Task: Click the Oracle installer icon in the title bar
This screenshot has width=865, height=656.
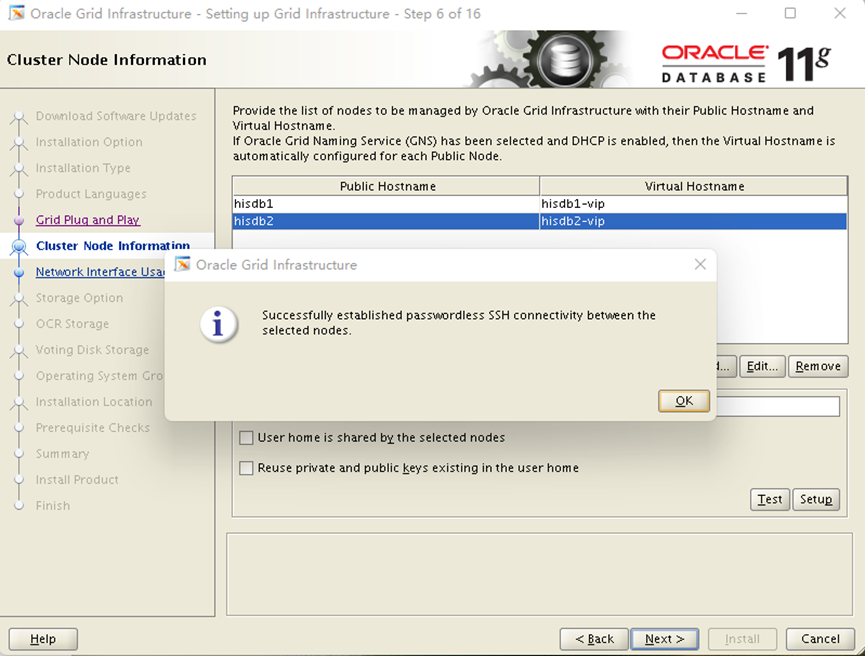Action: pyautogui.click(x=17, y=13)
